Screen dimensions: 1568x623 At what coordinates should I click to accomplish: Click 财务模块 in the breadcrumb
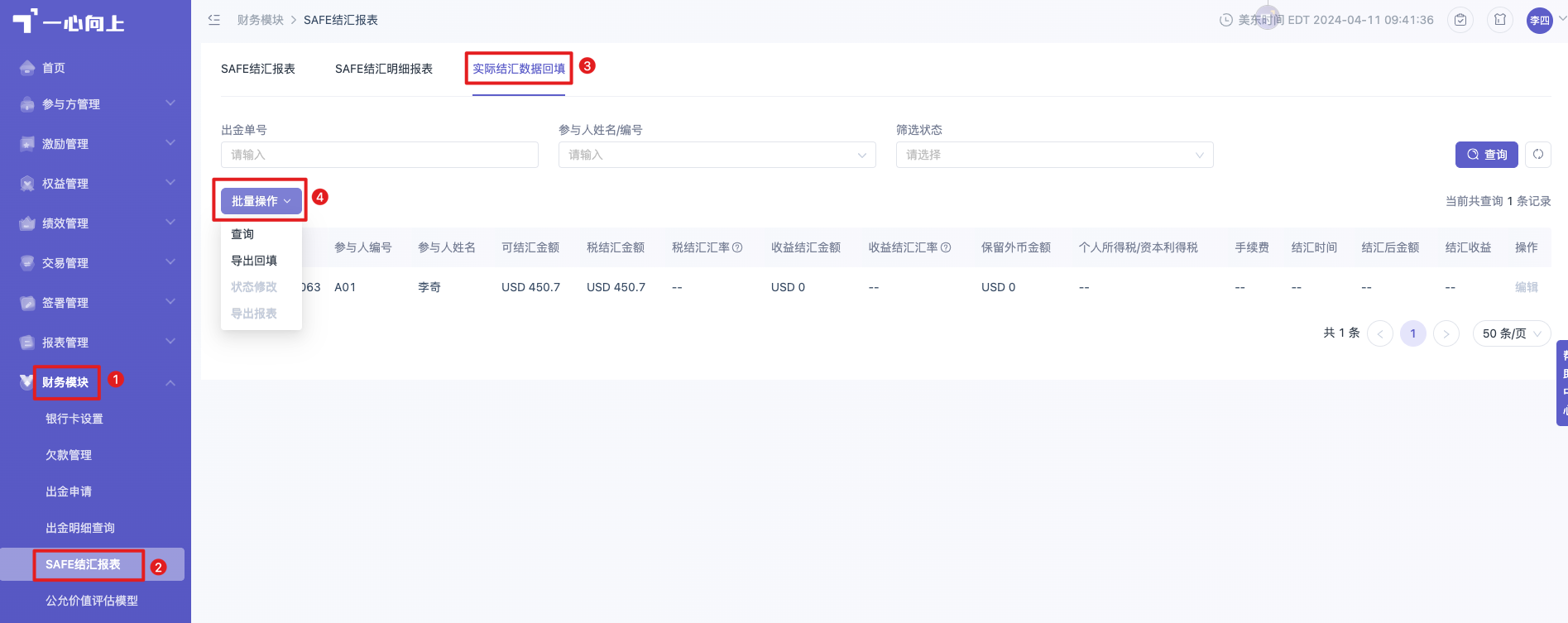[261, 20]
